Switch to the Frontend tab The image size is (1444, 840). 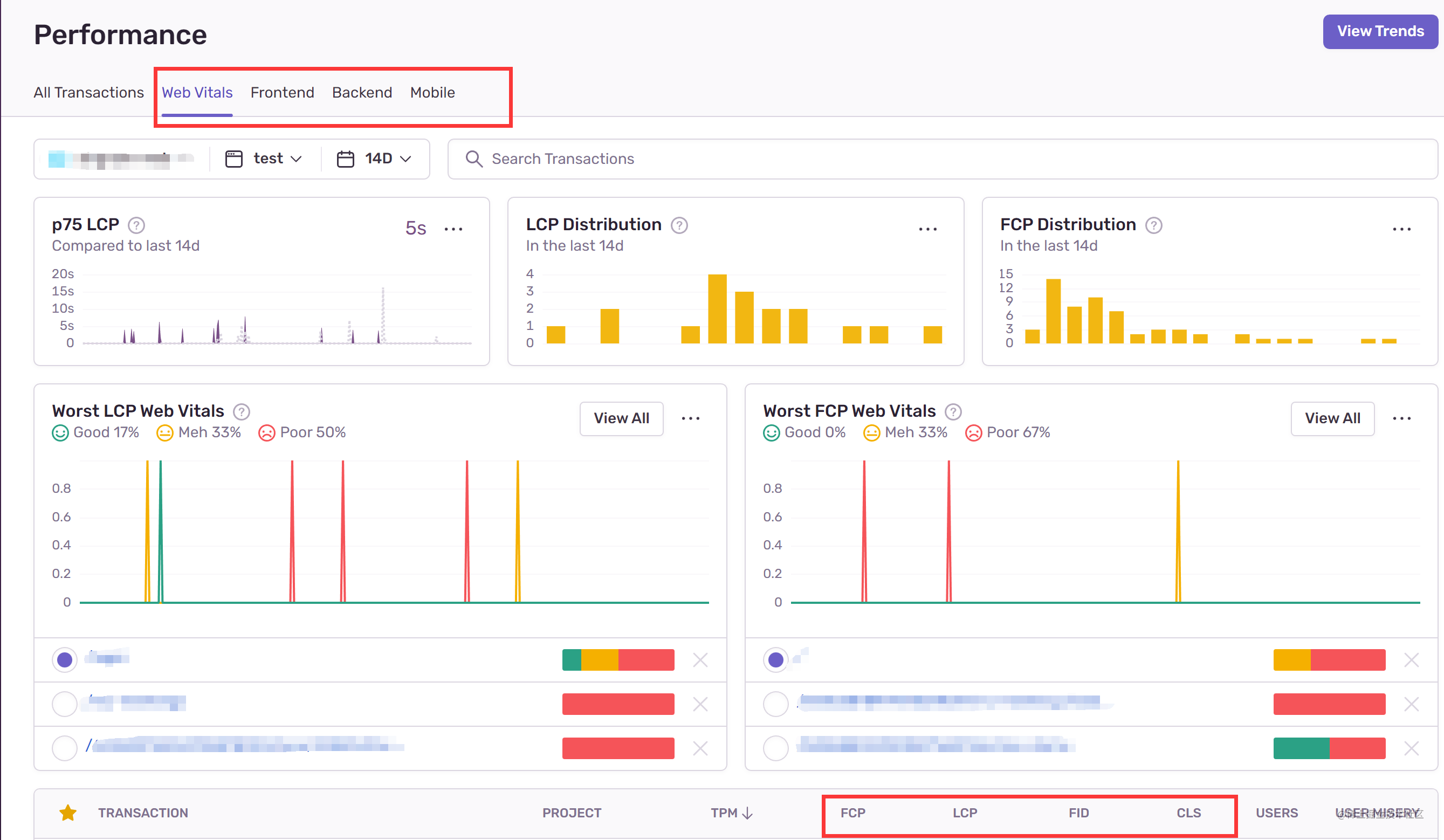(x=282, y=92)
